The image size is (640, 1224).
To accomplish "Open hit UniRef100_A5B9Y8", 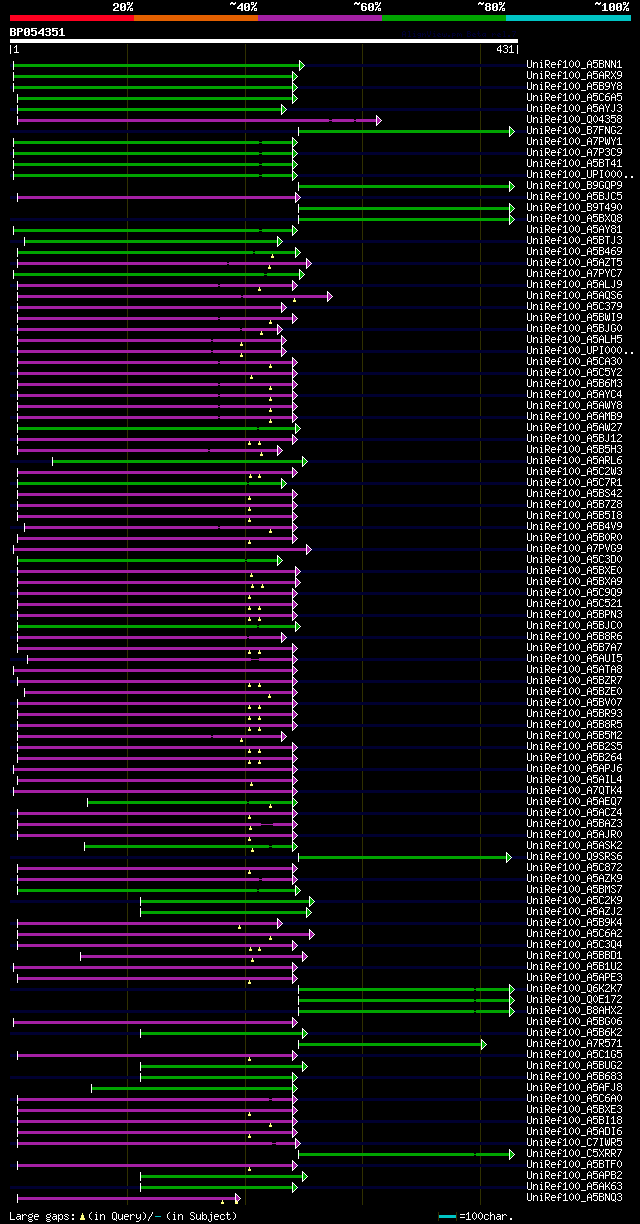I will (x=574, y=87).
